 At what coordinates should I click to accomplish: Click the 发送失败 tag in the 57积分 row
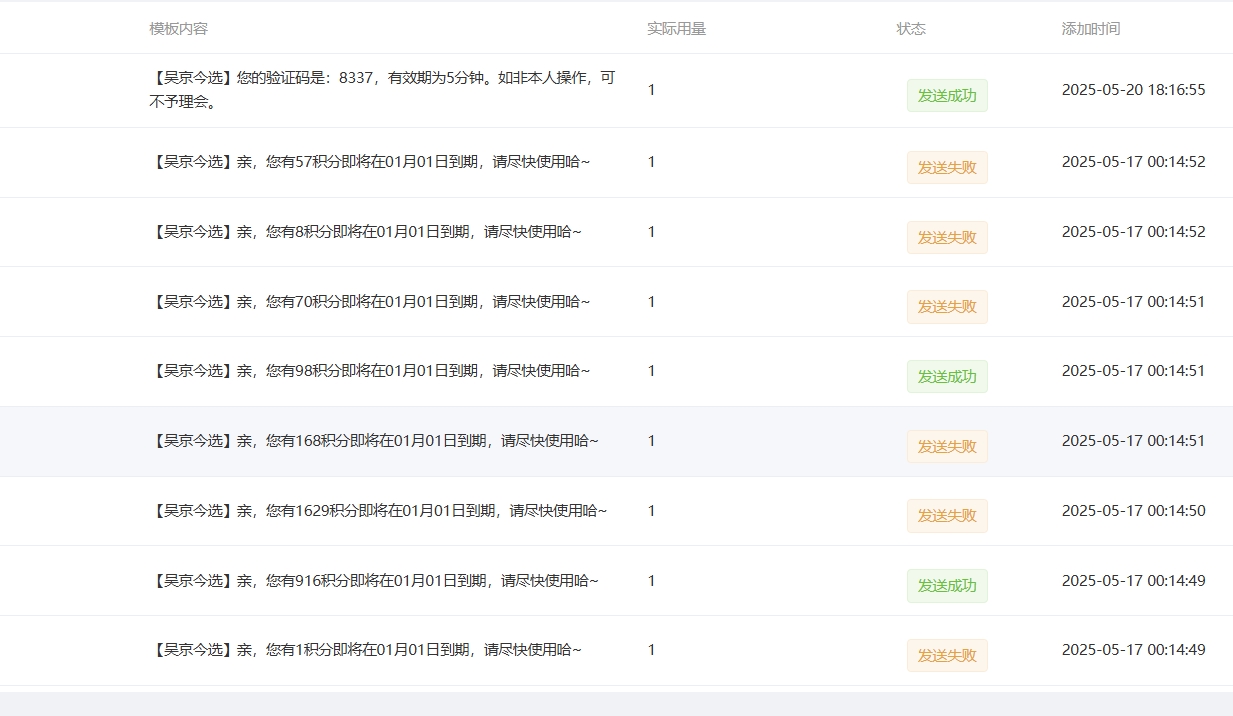(x=947, y=168)
